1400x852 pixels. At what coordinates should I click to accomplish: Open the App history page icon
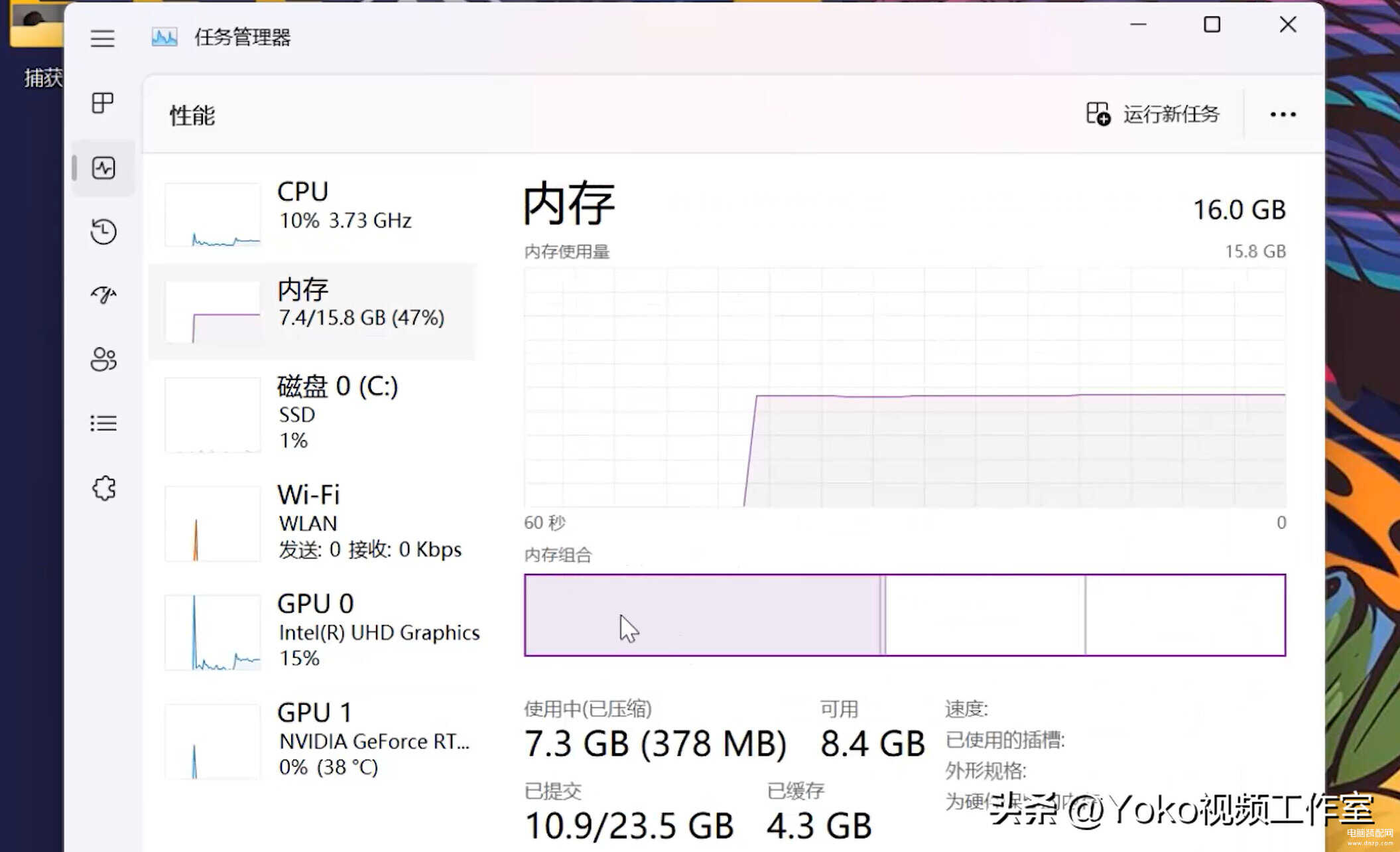(x=103, y=232)
